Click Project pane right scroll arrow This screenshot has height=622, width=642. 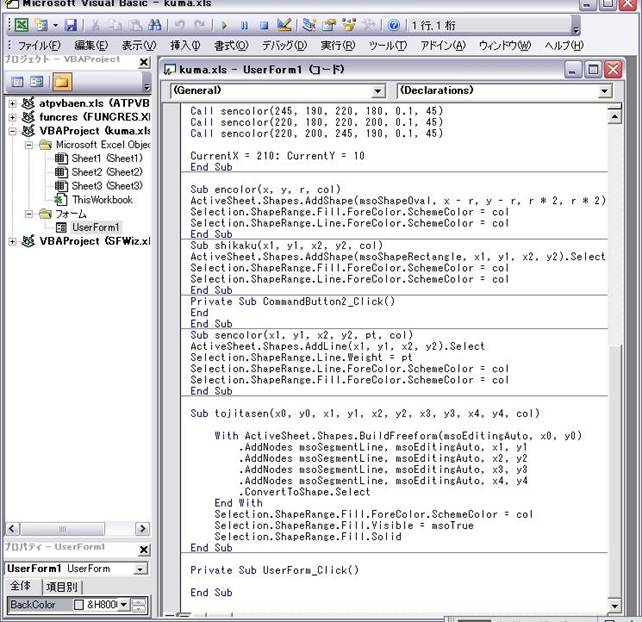142,529
